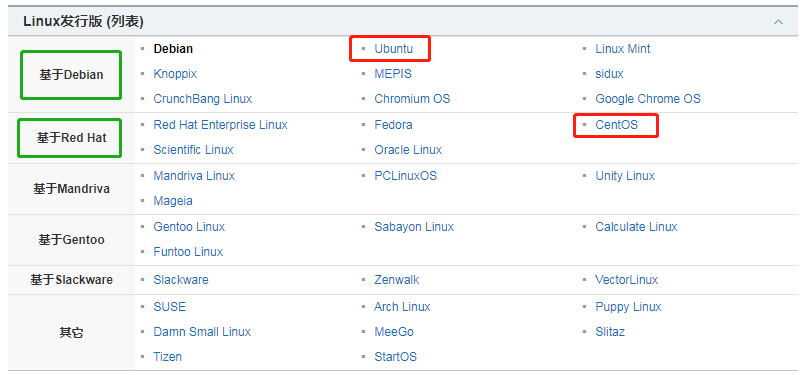Select the 其它 row header
The image size is (807, 375).
(x=71, y=333)
